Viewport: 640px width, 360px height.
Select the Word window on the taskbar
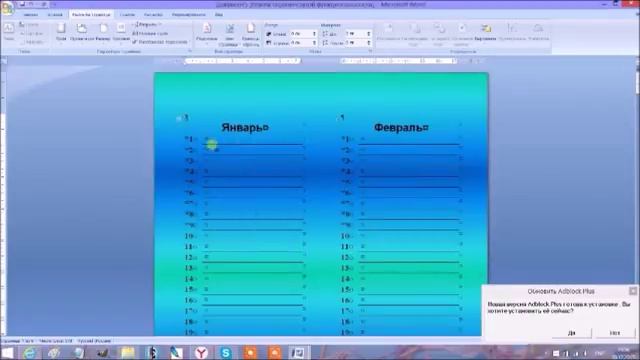pyautogui.click(x=298, y=353)
